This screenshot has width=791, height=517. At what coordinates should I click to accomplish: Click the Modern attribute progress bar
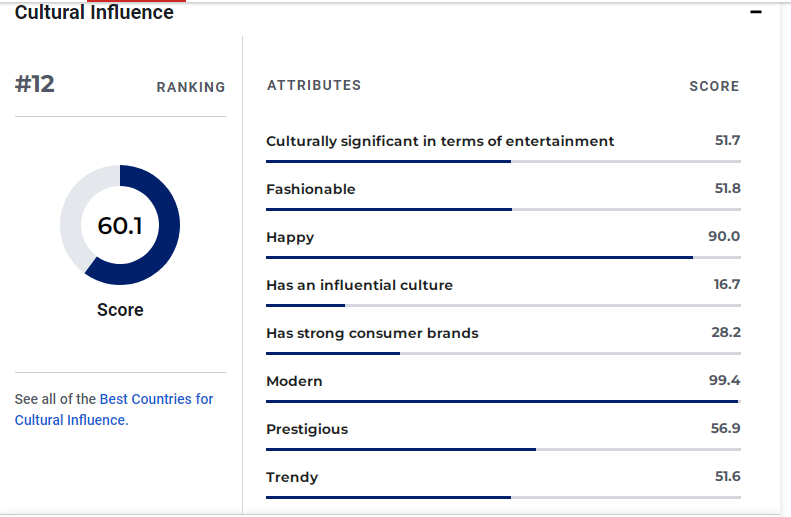click(x=503, y=401)
